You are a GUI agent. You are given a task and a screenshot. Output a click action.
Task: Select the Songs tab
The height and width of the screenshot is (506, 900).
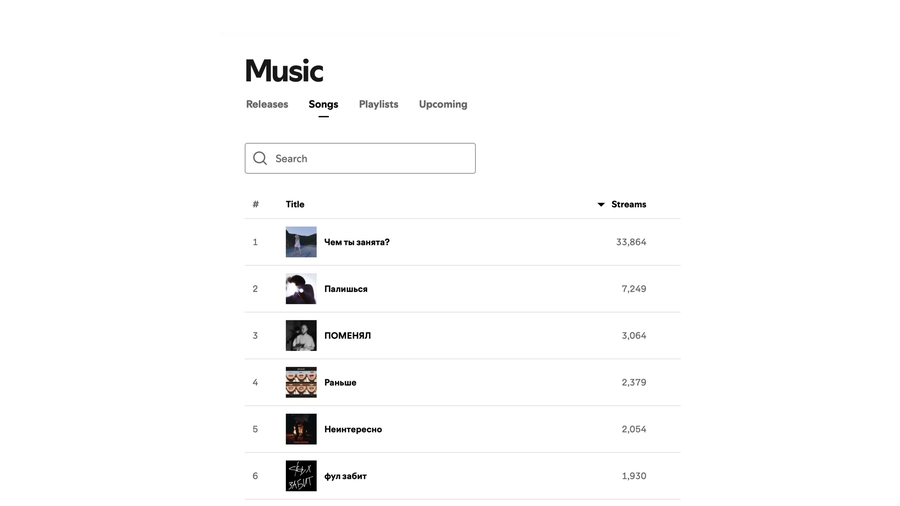(323, 104)
